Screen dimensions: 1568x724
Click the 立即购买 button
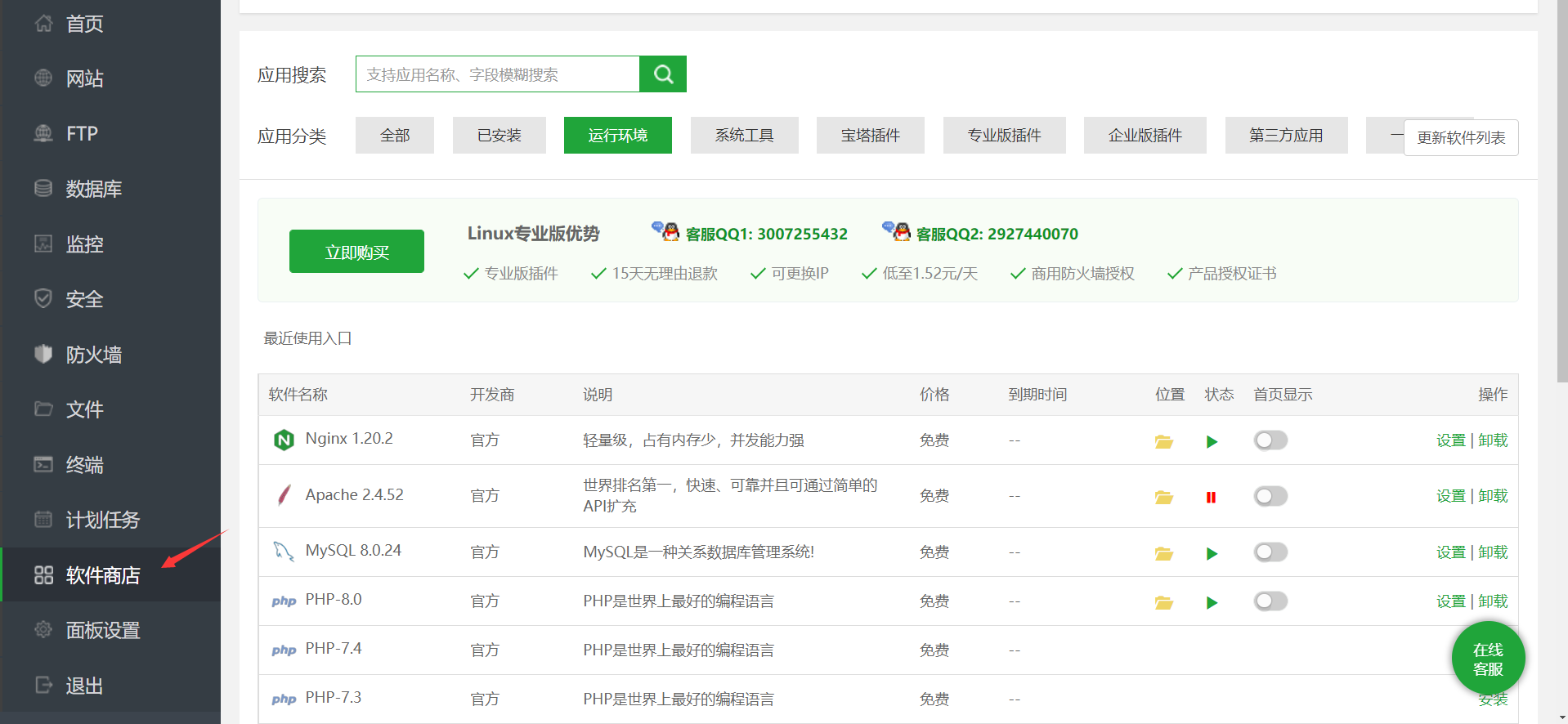pos(356,252)
